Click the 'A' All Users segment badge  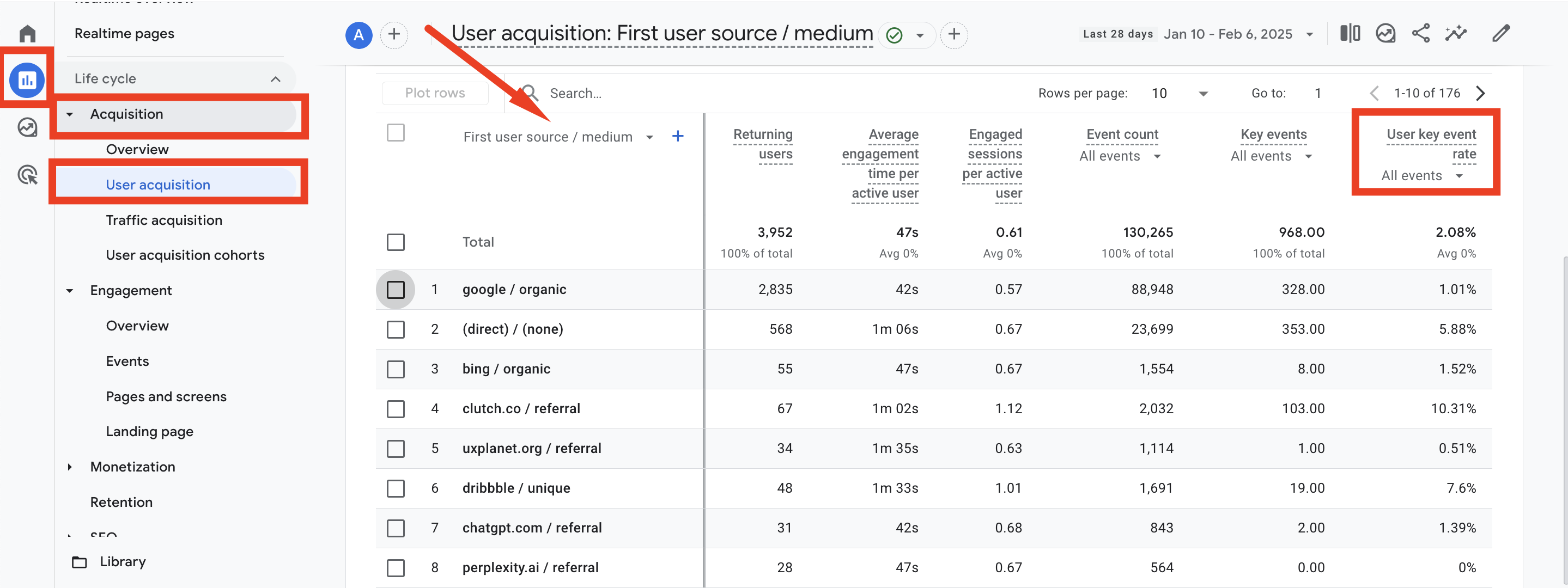point(358,35)
